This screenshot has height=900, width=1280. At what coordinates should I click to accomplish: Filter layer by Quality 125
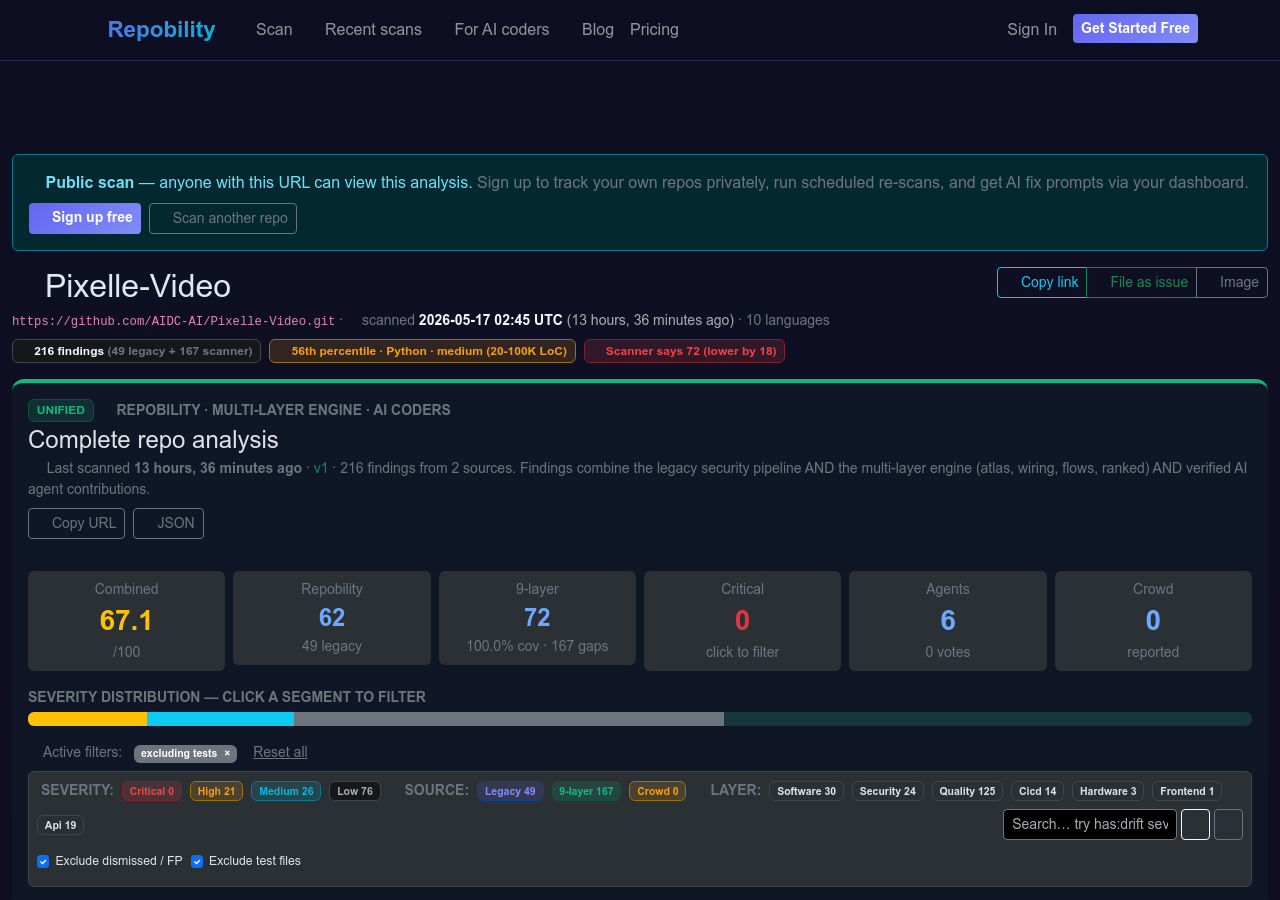[968, 791]
